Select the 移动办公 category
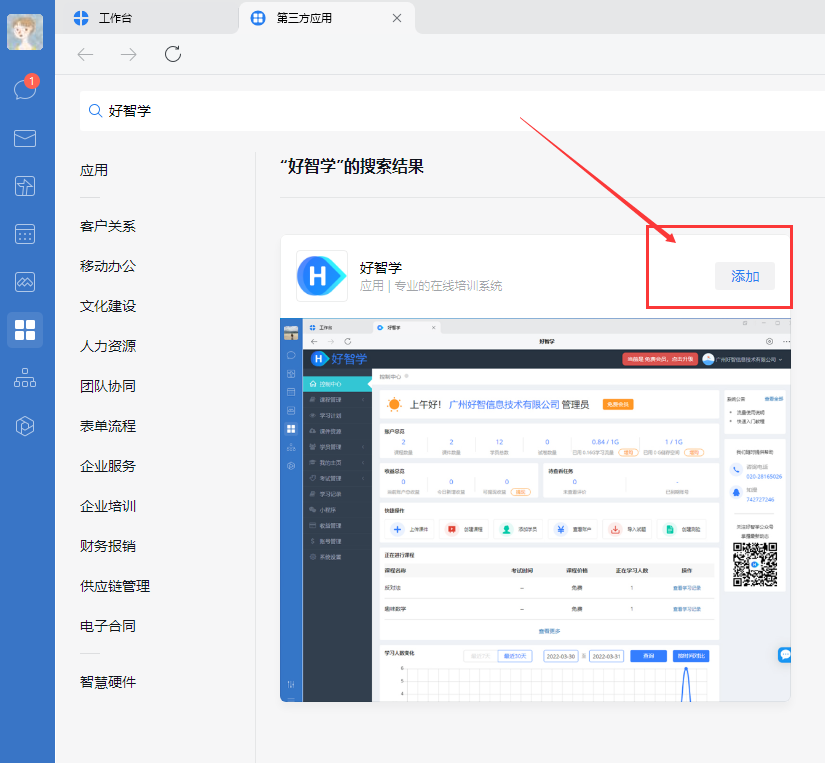Viewport: 825px width, 763px height. pyautogui.click(x=108, y=266)
